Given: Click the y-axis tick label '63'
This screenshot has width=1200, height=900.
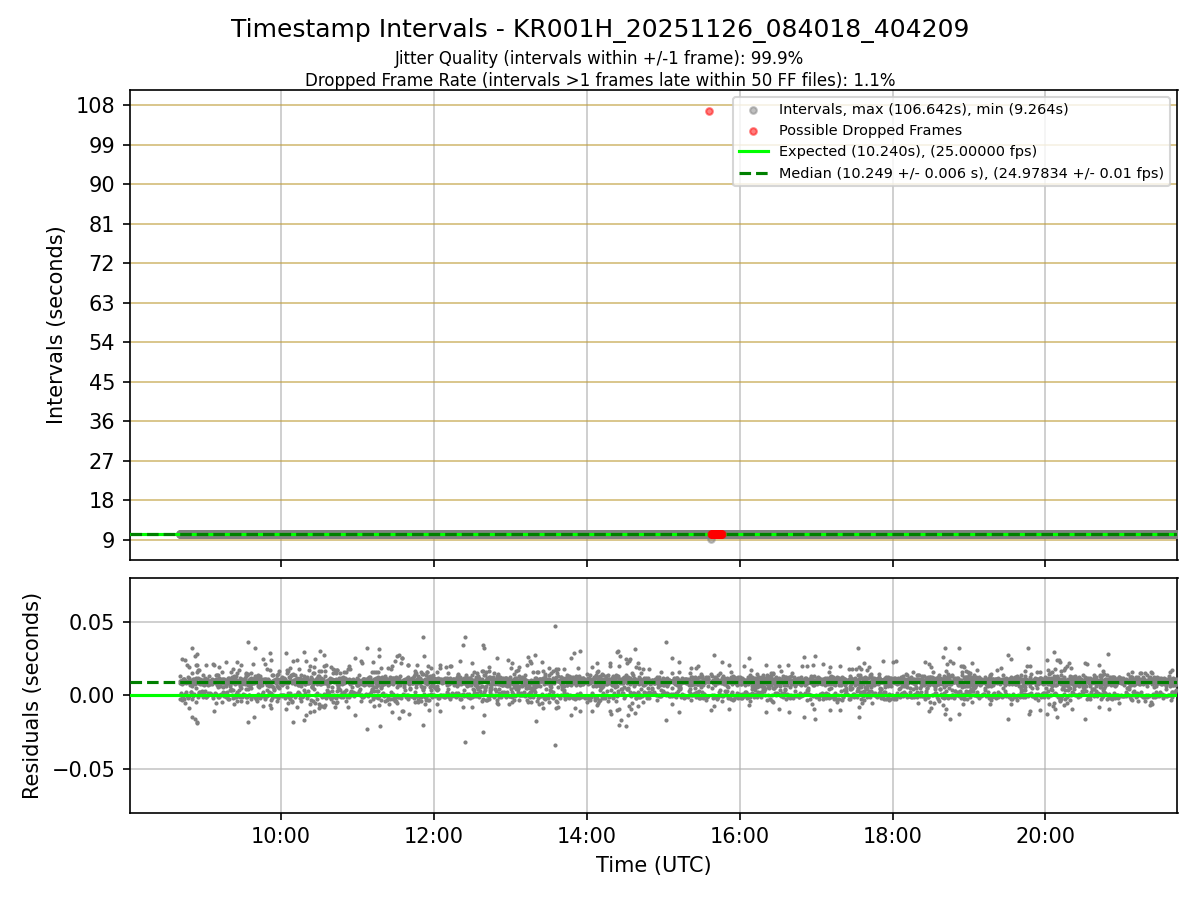Looking at the screenshot, I should 102,303.
